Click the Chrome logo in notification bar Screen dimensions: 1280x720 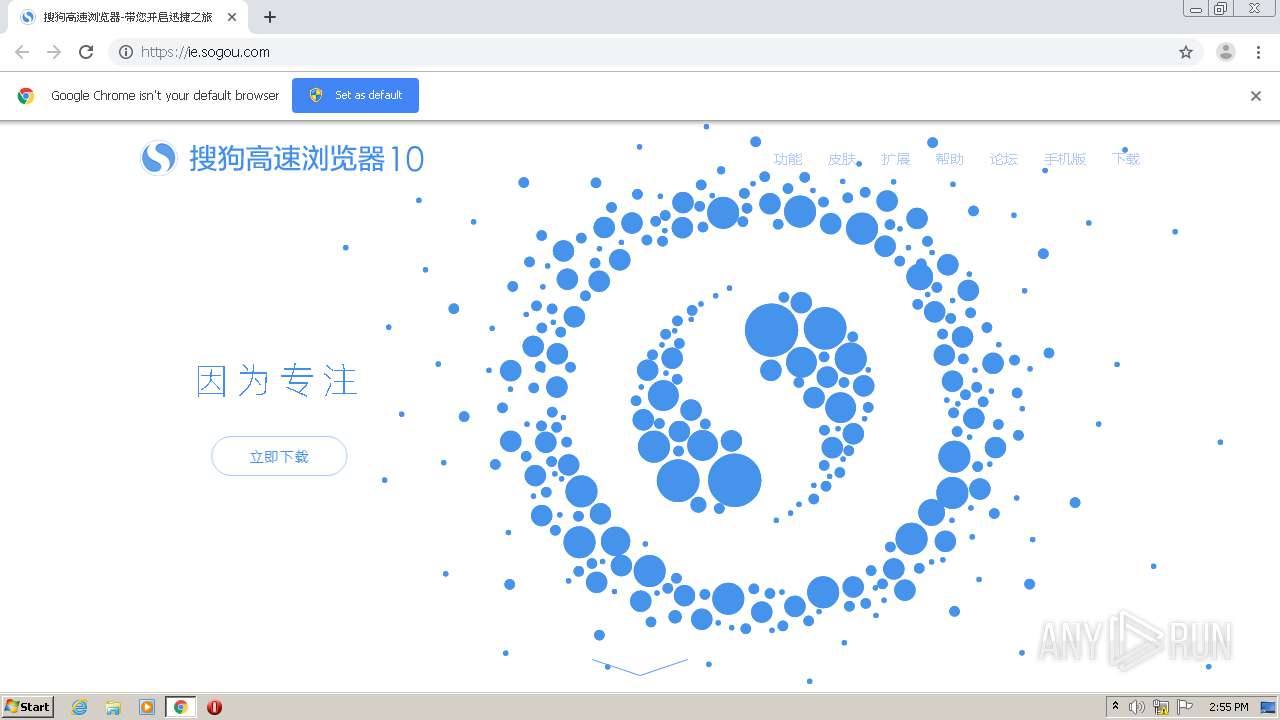point(26,96)
